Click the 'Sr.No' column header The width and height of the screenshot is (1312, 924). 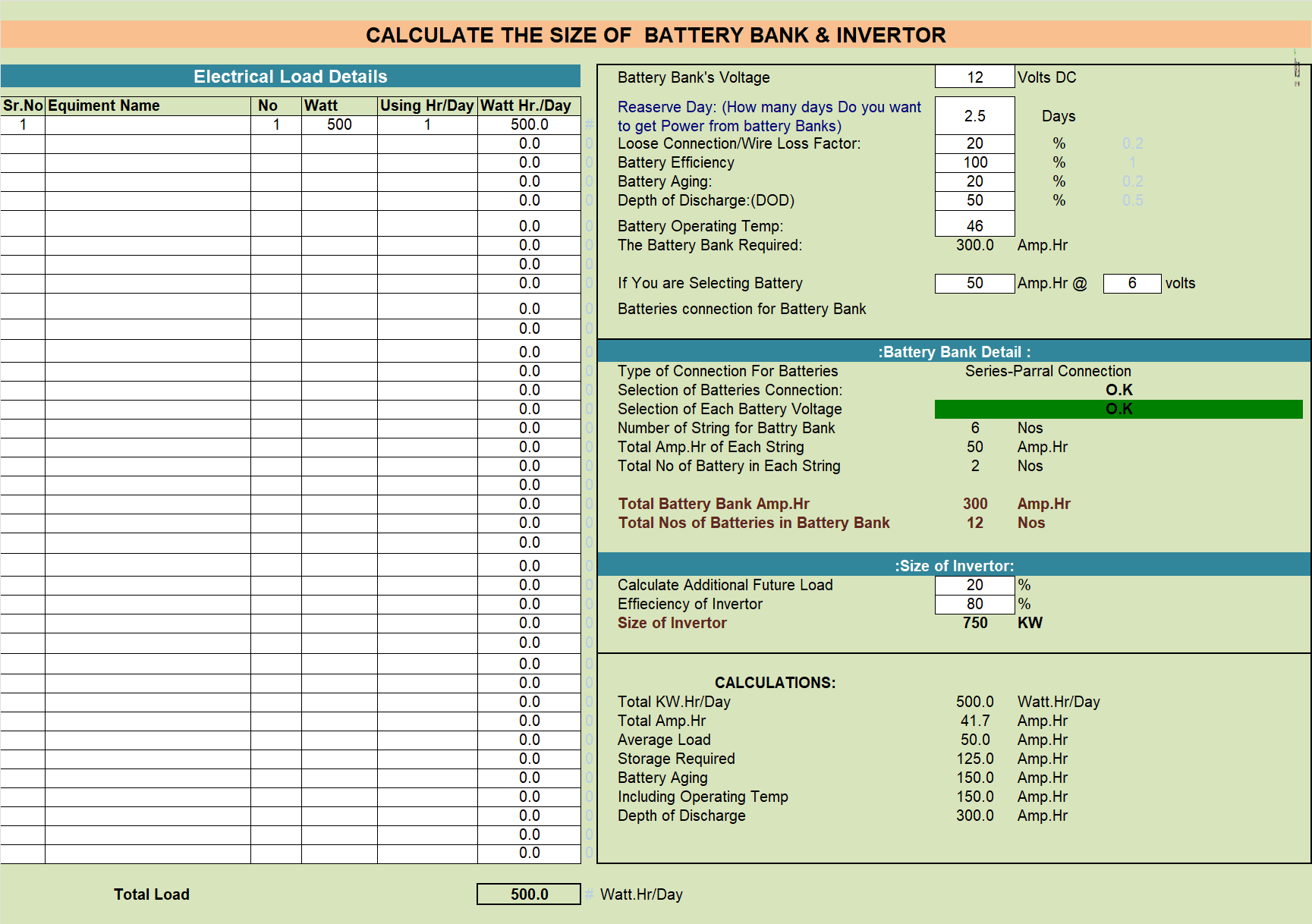(23, 106)
